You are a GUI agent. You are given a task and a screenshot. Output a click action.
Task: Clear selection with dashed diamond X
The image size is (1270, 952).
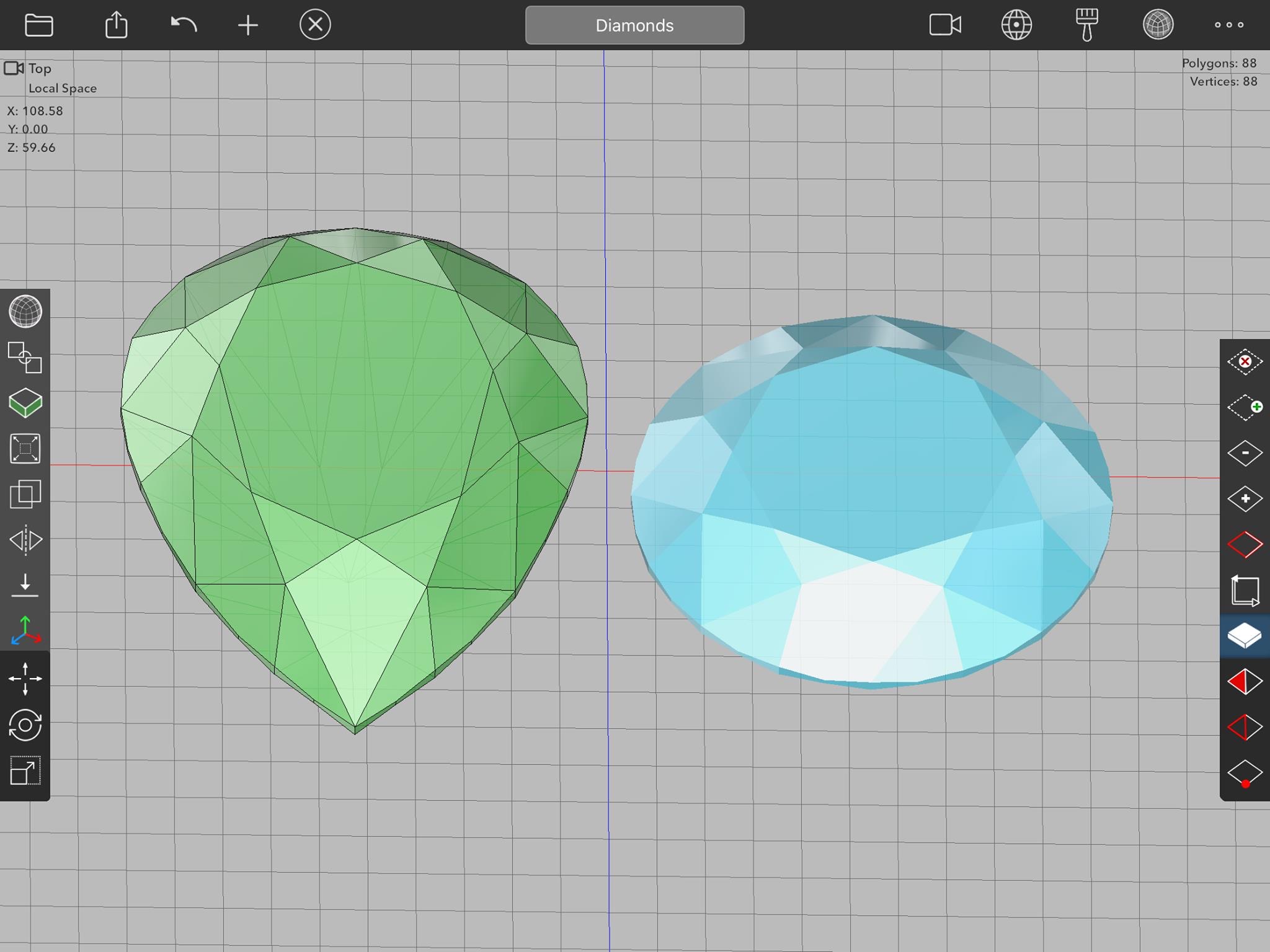click(x=1245, y=361)
